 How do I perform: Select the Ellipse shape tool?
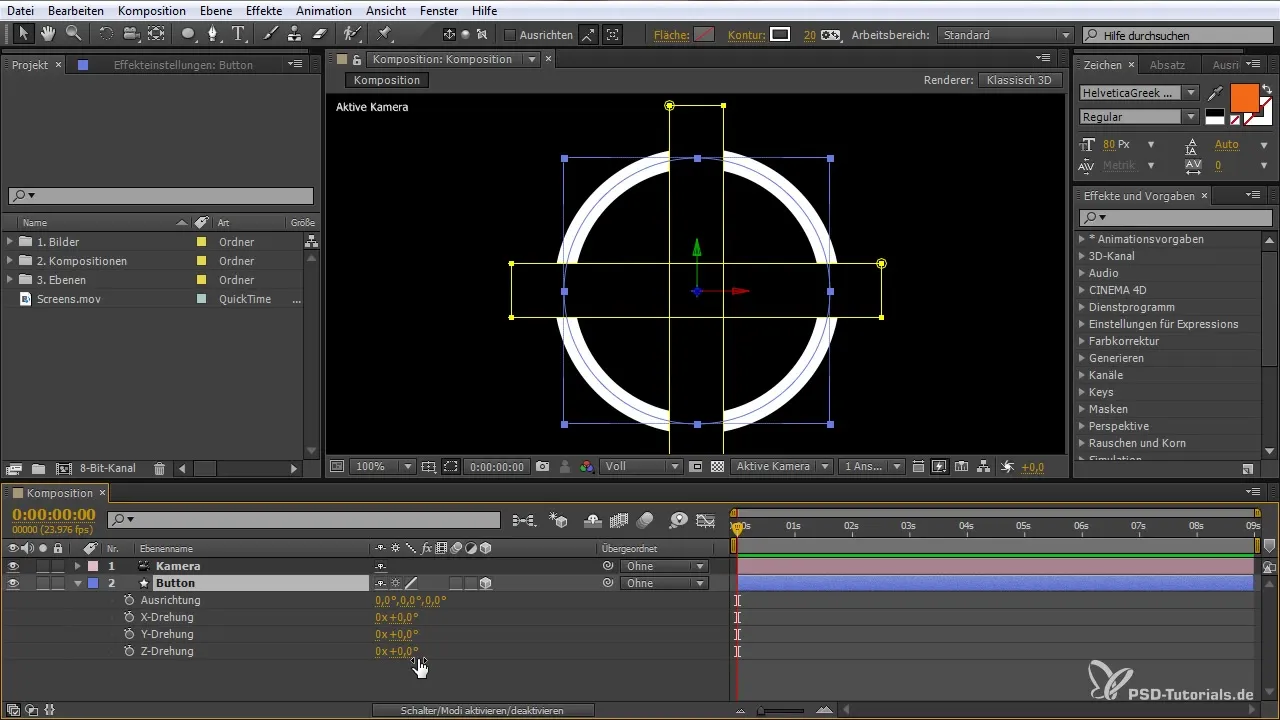click(188, 34)
